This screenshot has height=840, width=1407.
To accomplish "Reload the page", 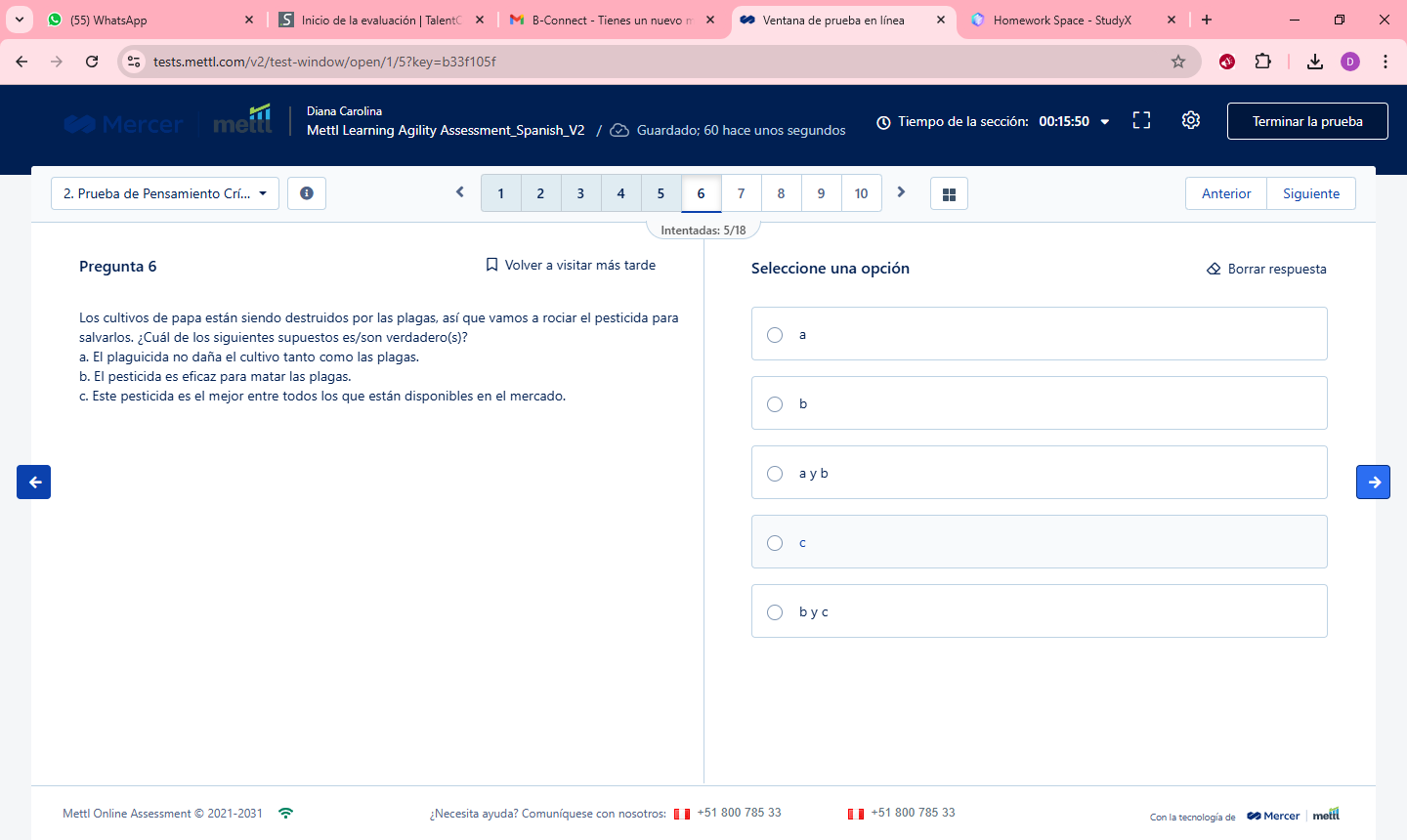I will point(92,62).
